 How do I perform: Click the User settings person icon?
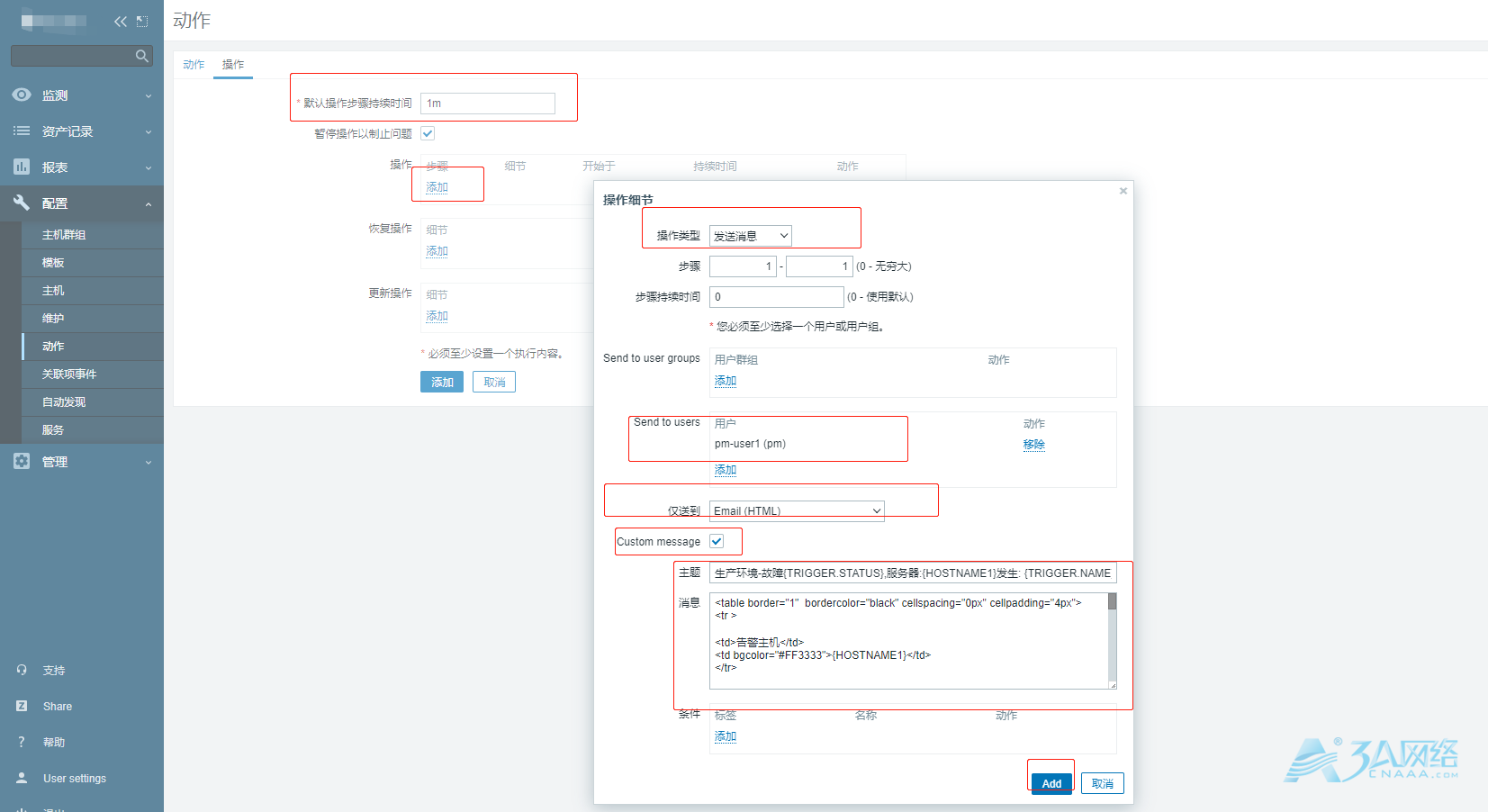pos(22,778)
